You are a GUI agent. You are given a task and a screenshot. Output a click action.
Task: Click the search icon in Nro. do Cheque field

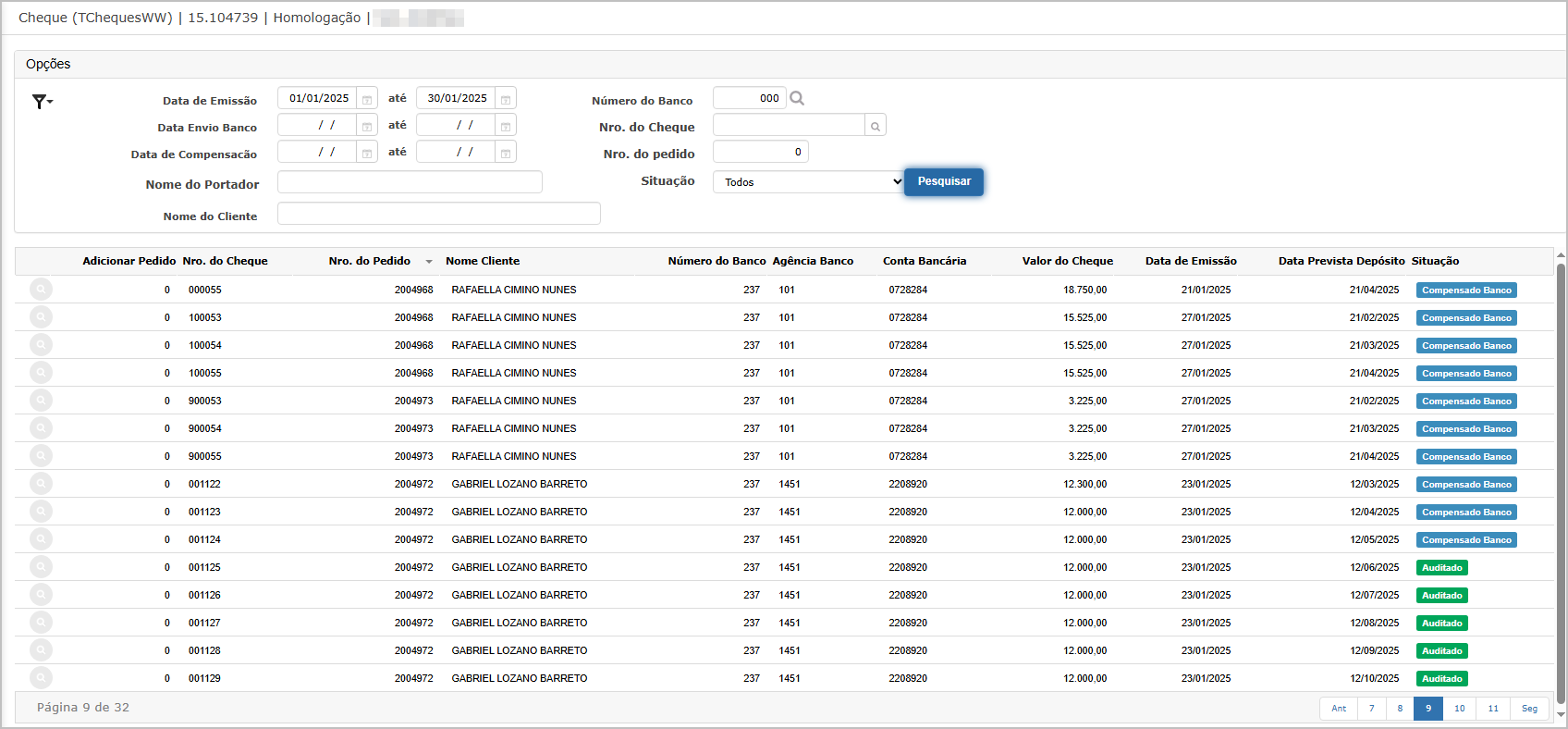coord(875,126)
